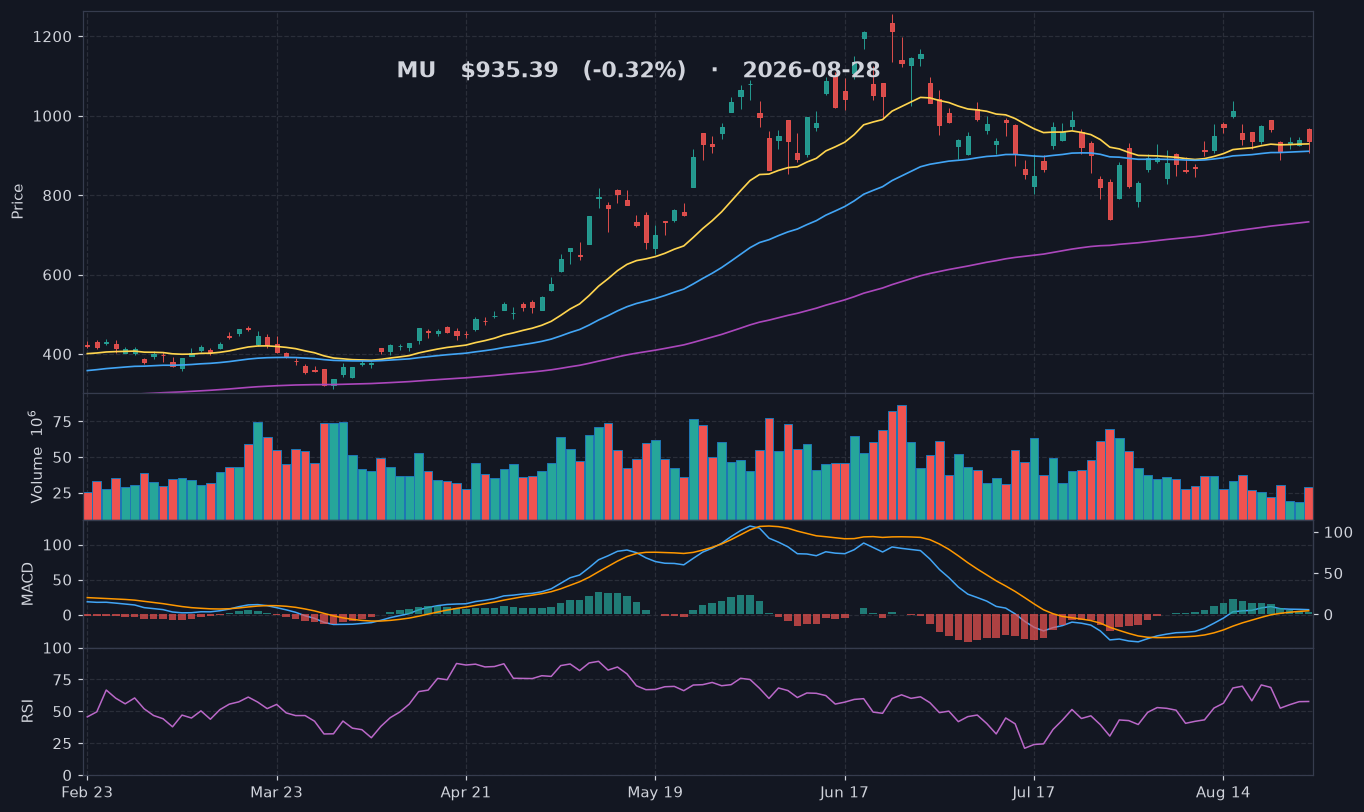The height and width of the screenshot is (812, 1364).
Task: Click the 1200 tick on the Price axis
Action: point(54,37)
